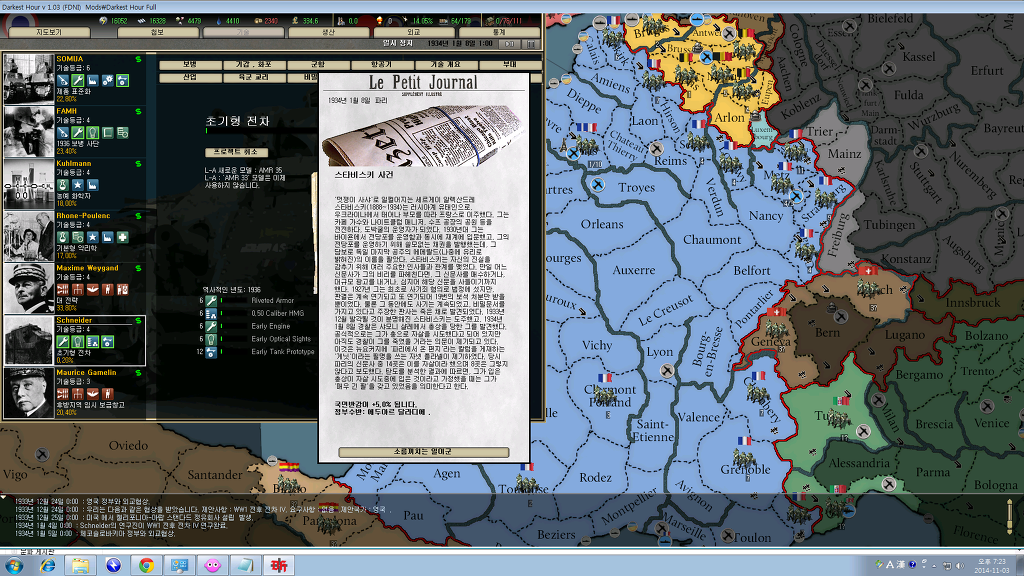Click Maxime Weygand's first doctrine icon
The width and height of the screenshot is (1024, 576).
(x=63, y=289)
